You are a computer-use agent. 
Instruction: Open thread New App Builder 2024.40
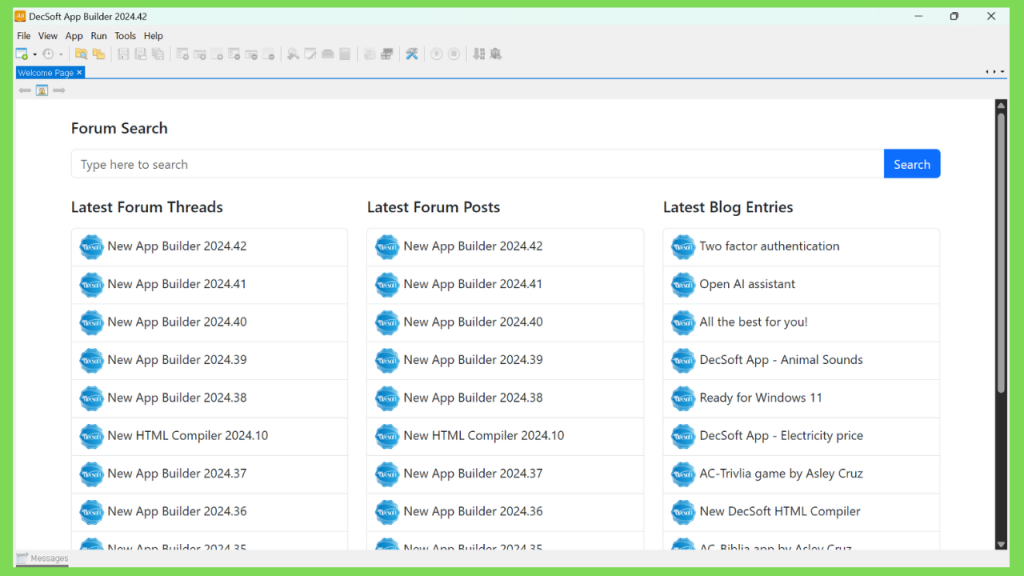pyautogui.click(x=177, y=322)
